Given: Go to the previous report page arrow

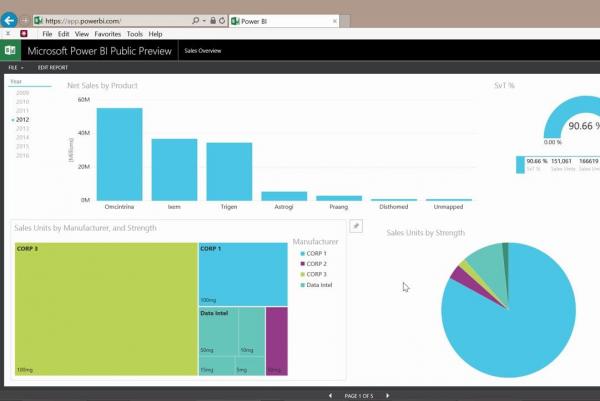Looking at the screenshot, I should [x=331, y=396].
